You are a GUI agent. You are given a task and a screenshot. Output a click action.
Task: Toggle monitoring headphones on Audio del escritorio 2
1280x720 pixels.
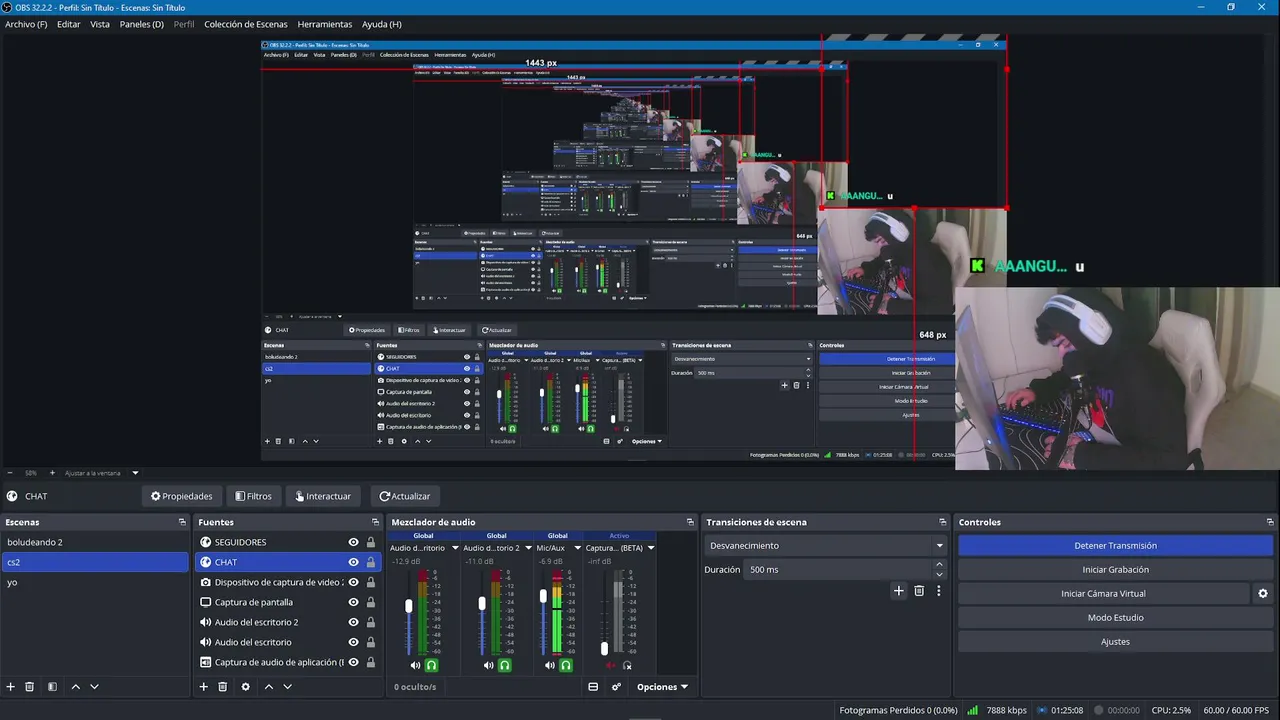(505, 665)
